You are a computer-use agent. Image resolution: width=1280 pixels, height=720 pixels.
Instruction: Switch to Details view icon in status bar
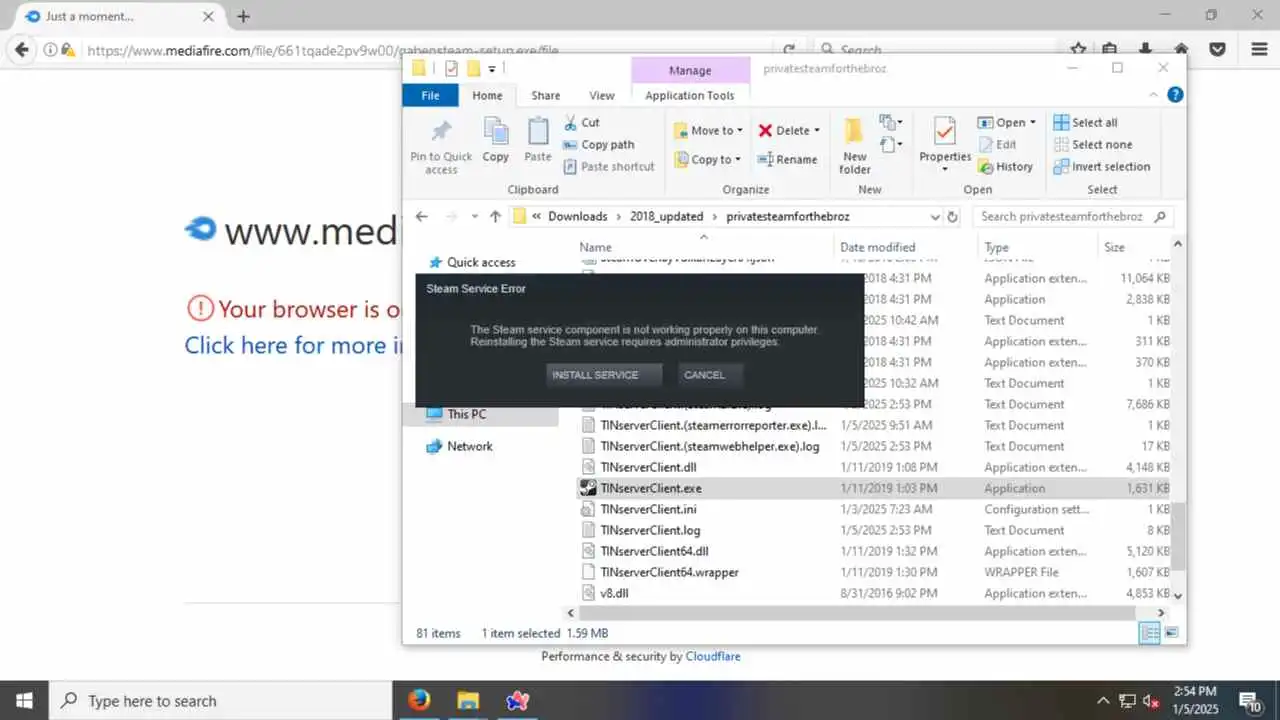tap(1150, 633)
